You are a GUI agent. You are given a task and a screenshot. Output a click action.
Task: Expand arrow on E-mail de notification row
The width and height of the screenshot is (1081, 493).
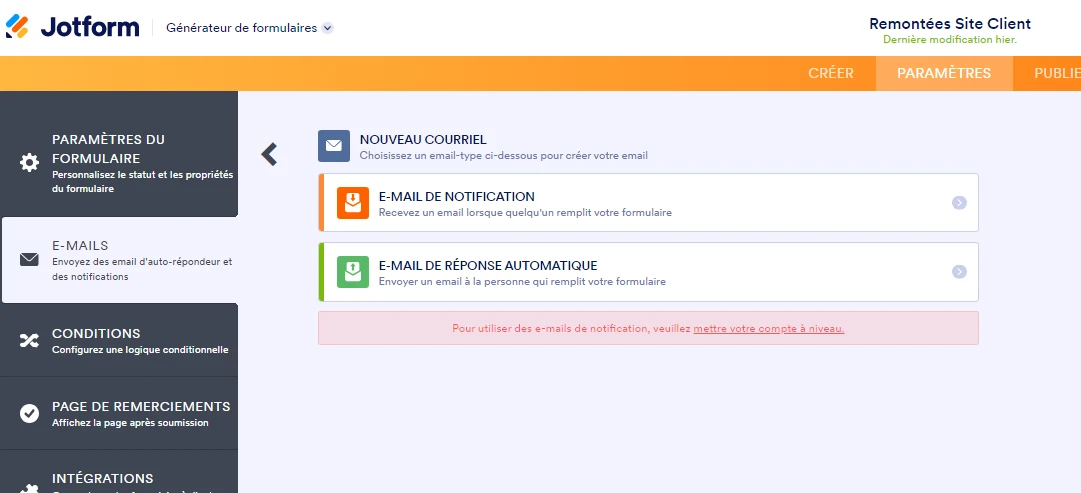[x=959, y=203]
